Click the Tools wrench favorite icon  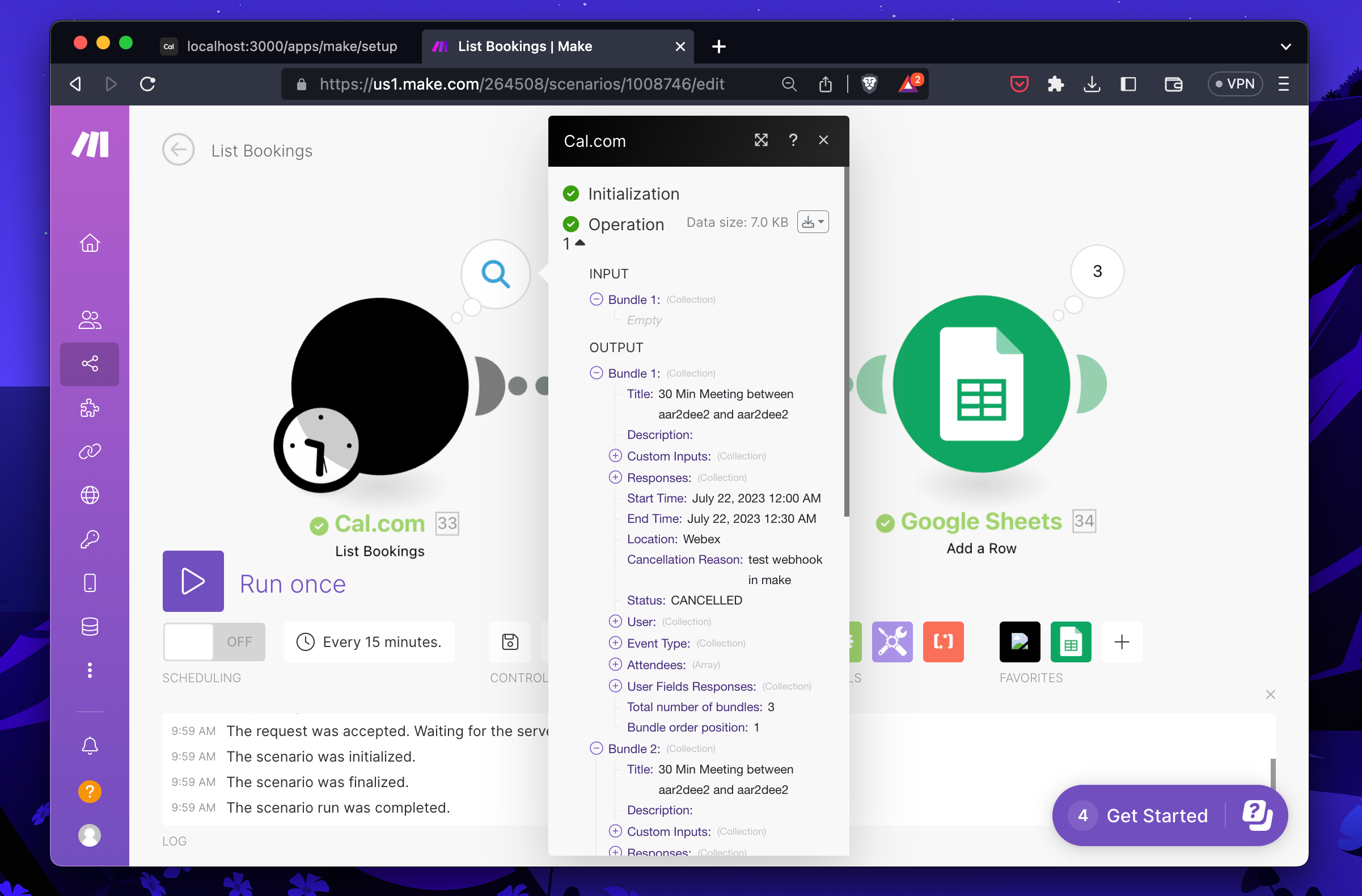(891, 642)
